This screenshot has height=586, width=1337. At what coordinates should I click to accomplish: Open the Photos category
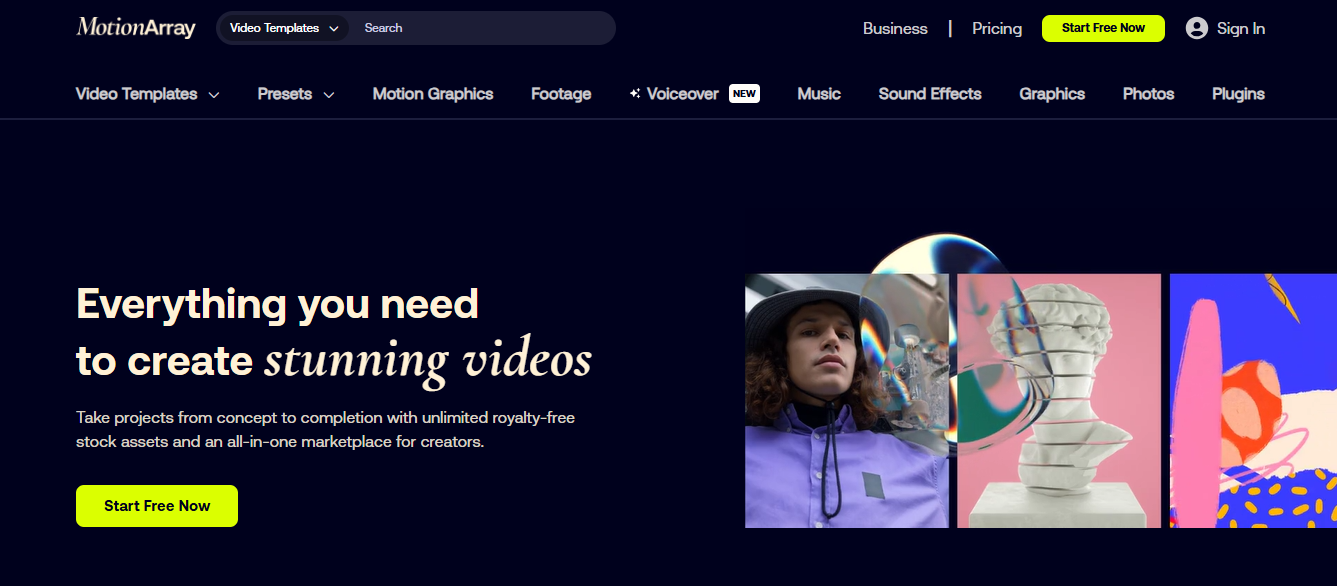(1147, 93)
